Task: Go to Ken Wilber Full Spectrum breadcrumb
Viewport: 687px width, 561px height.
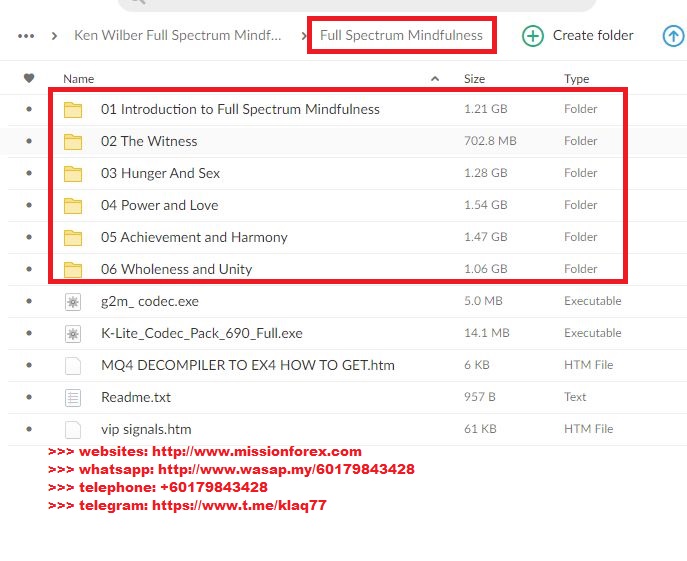Action: pos(177,35)
